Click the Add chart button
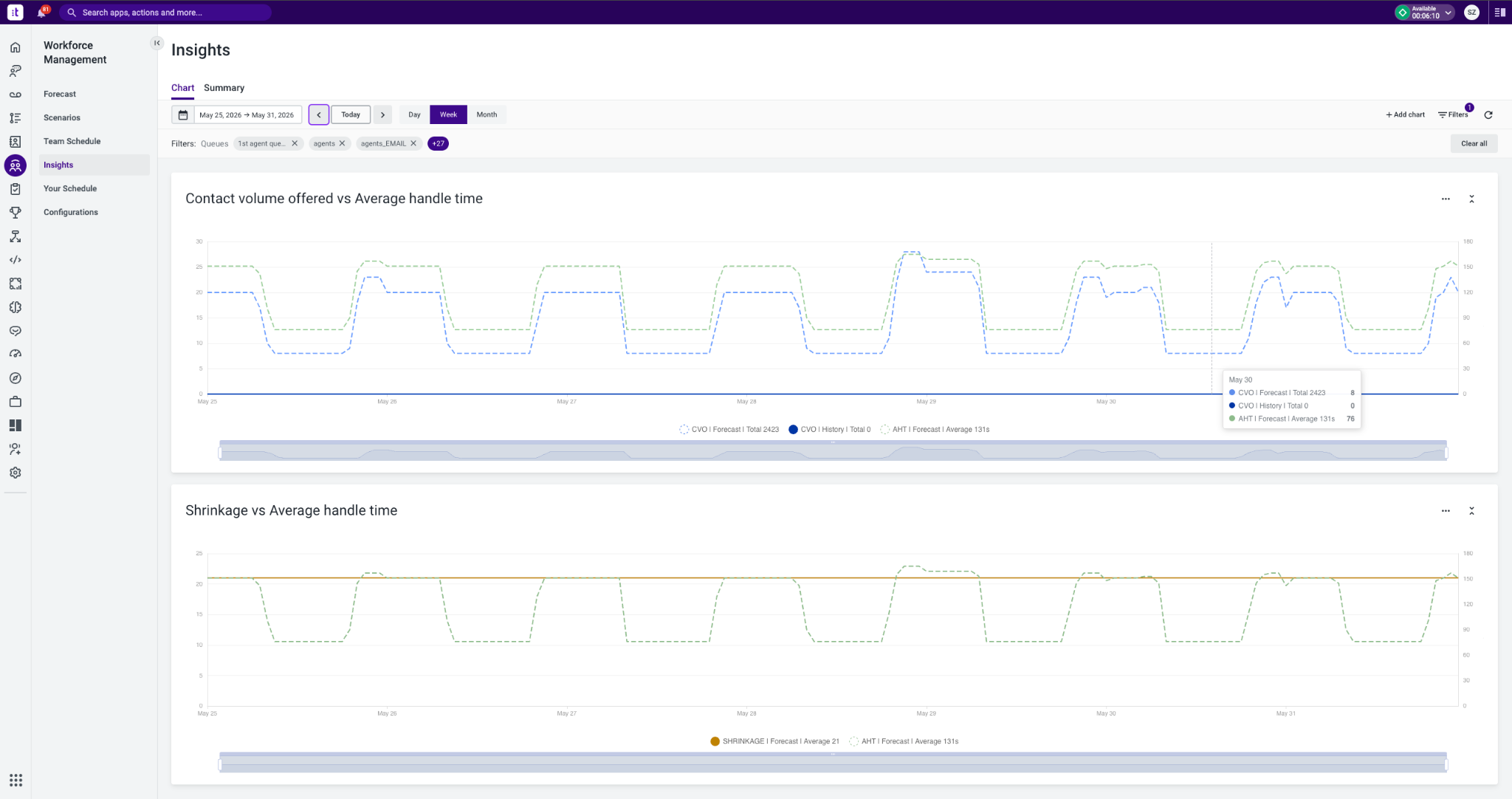The image size is (1512, 799). coord(1405,114)
